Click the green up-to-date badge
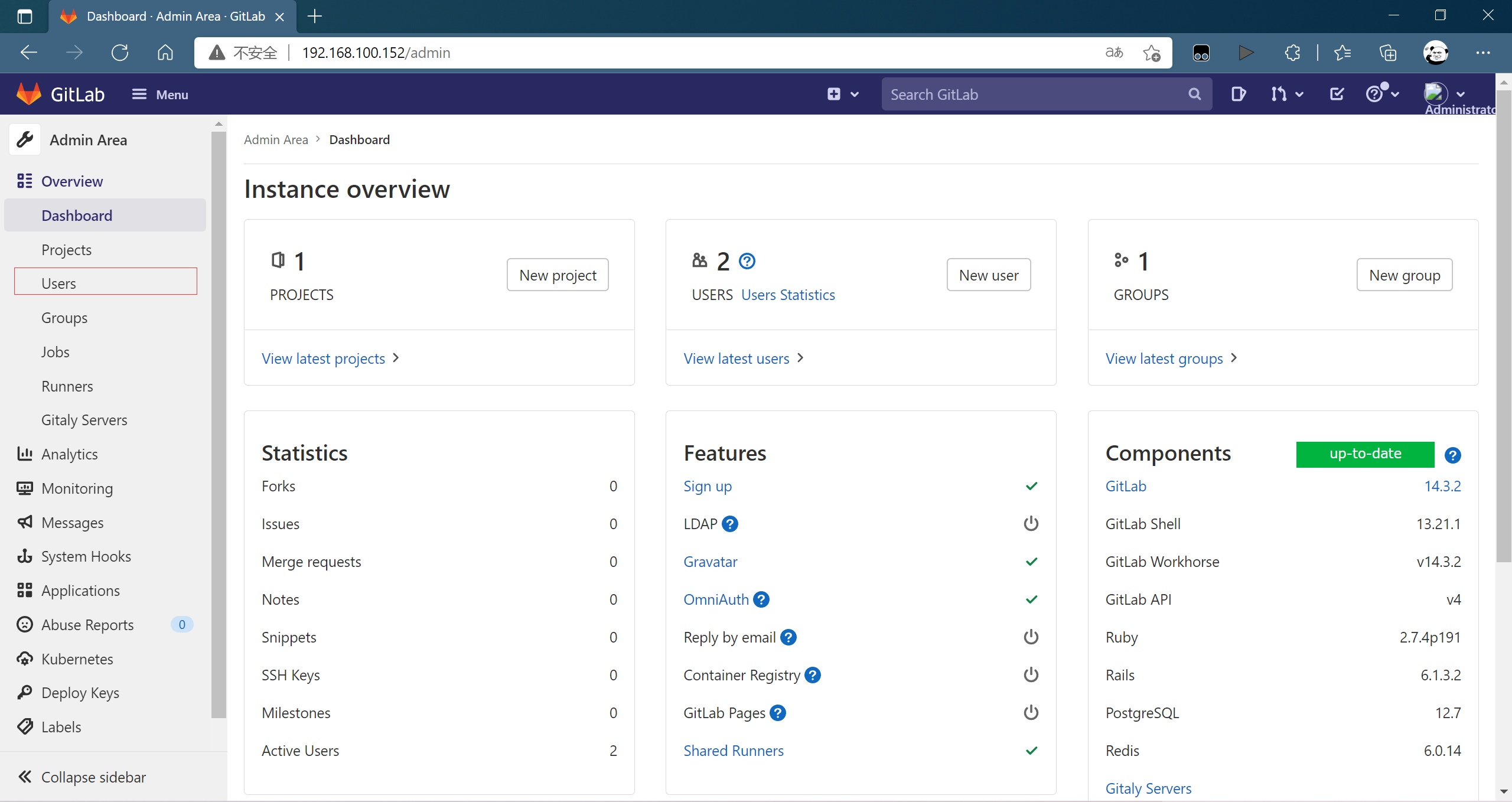 coord(1364,454)
